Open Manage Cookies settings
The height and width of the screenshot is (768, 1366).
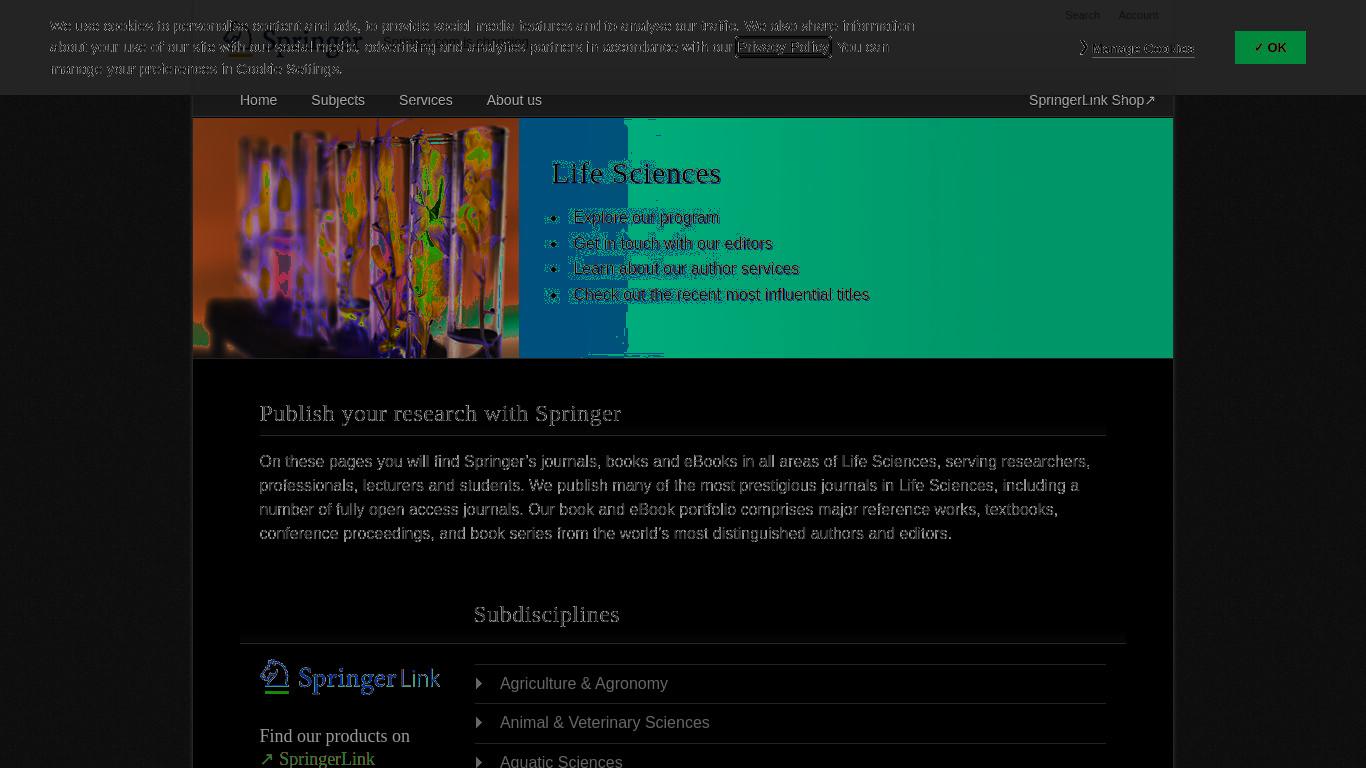[1143, 48]
